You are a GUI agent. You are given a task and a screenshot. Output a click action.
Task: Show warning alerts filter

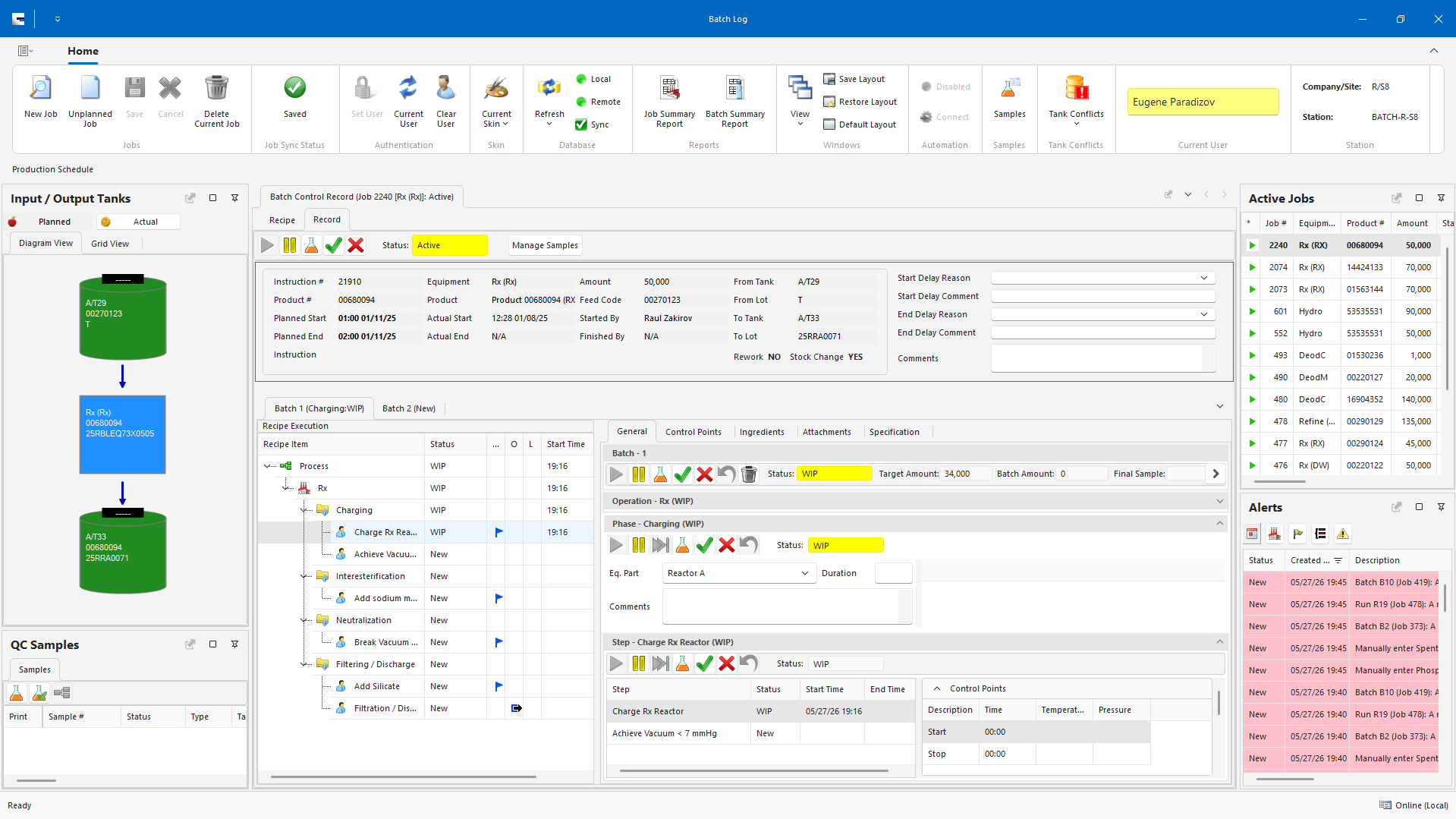pyautogui.click(x=1343, y=534)
